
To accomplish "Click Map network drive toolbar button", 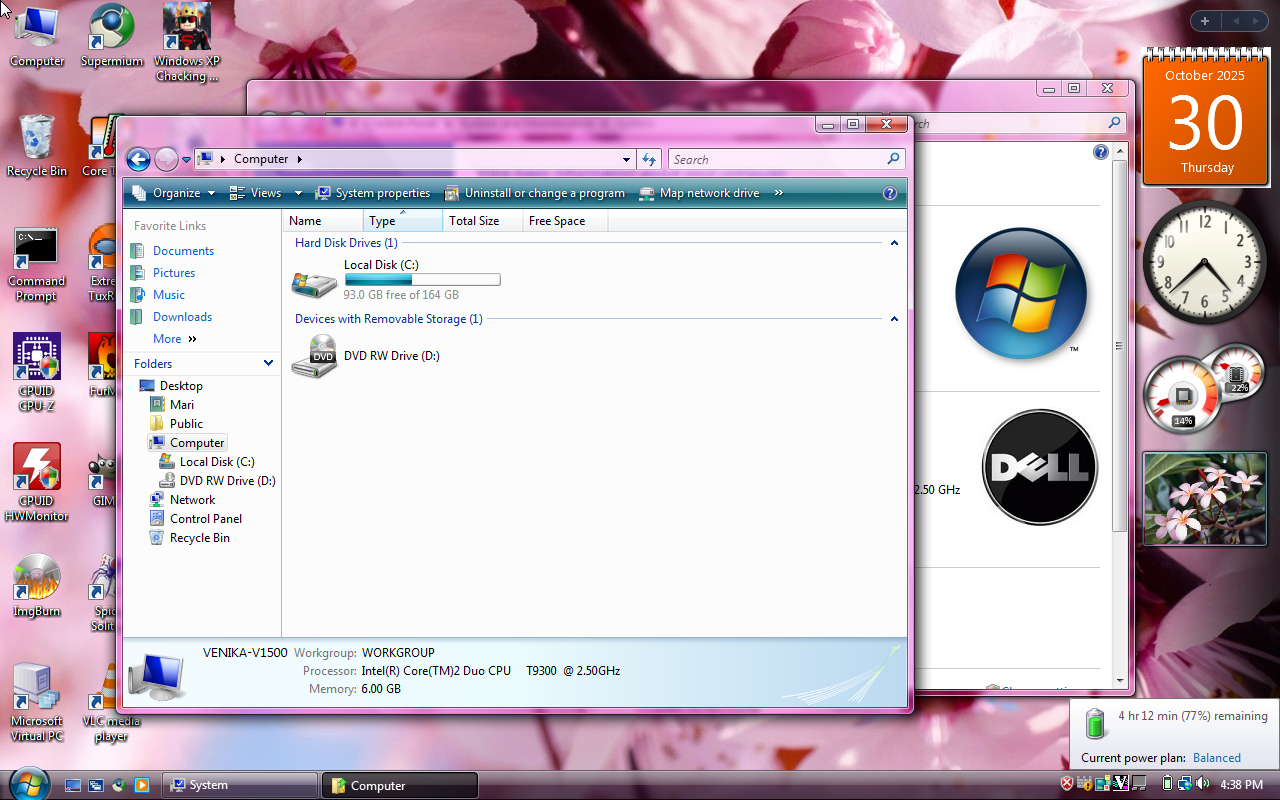I will [x=699, y=193].
